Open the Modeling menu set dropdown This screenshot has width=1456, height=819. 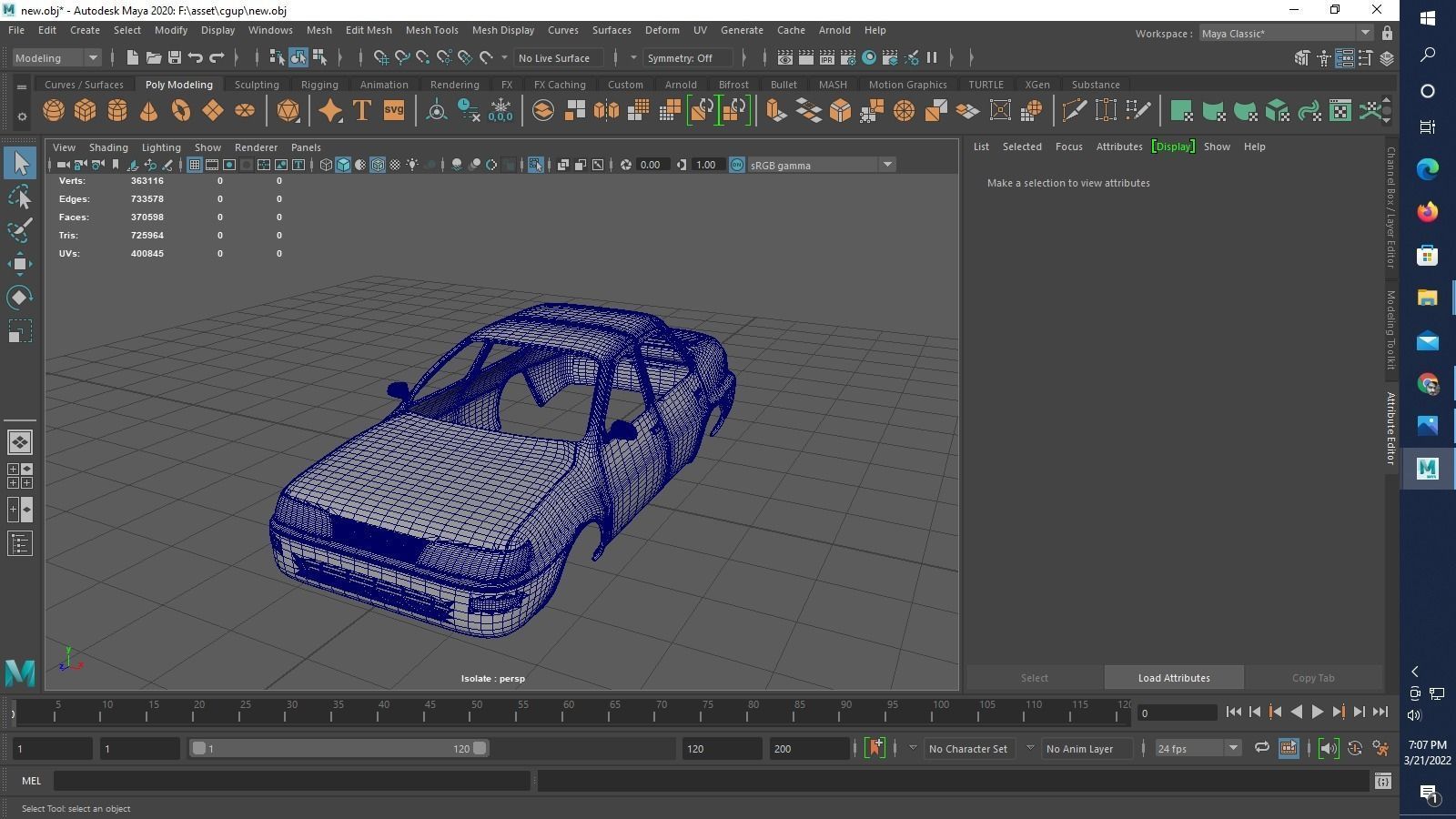pyautogui.click(x=56, y=57)
